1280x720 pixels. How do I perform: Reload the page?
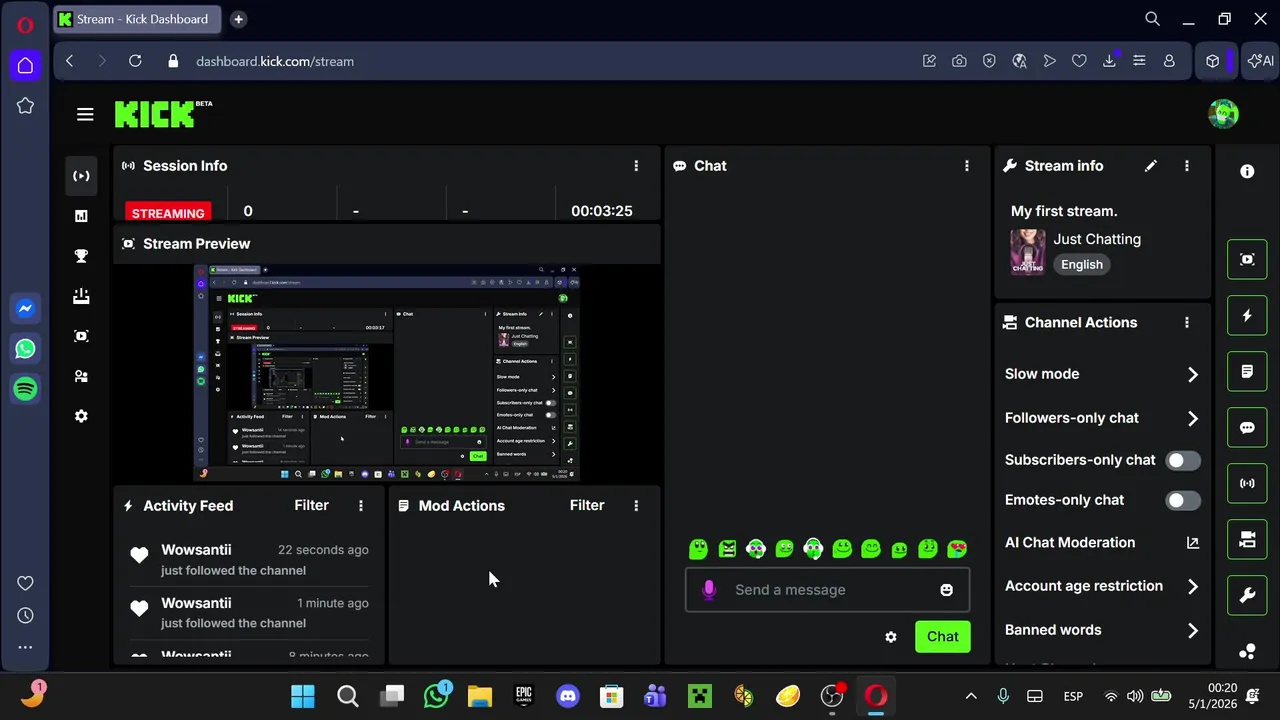[135, 61]
